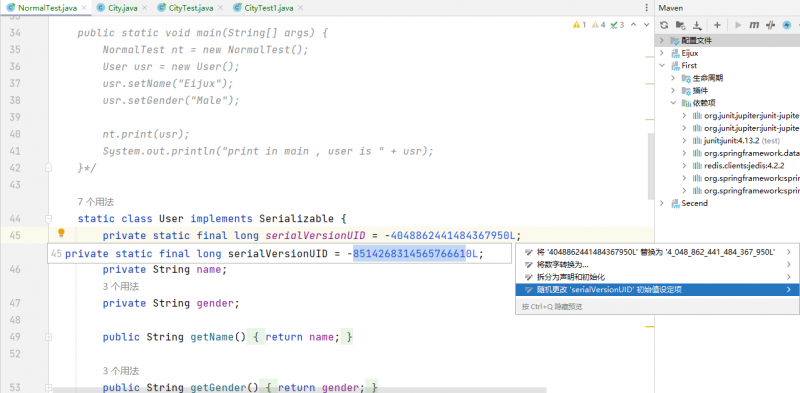Image resolution: width=800 pixels, height=393 pixels.
Task: Execute Maven goal with m icon
Action: click(x=754, y=25)
